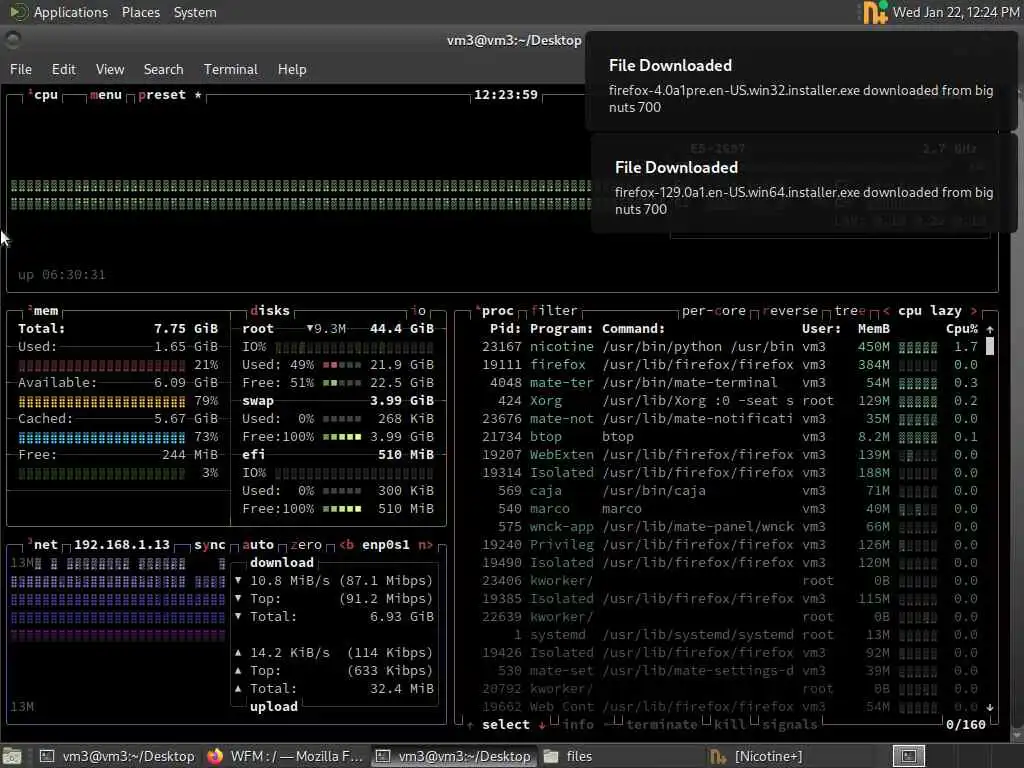Click net zero option
Viewport: 1024px width, 768px height.
click(306, 545)
